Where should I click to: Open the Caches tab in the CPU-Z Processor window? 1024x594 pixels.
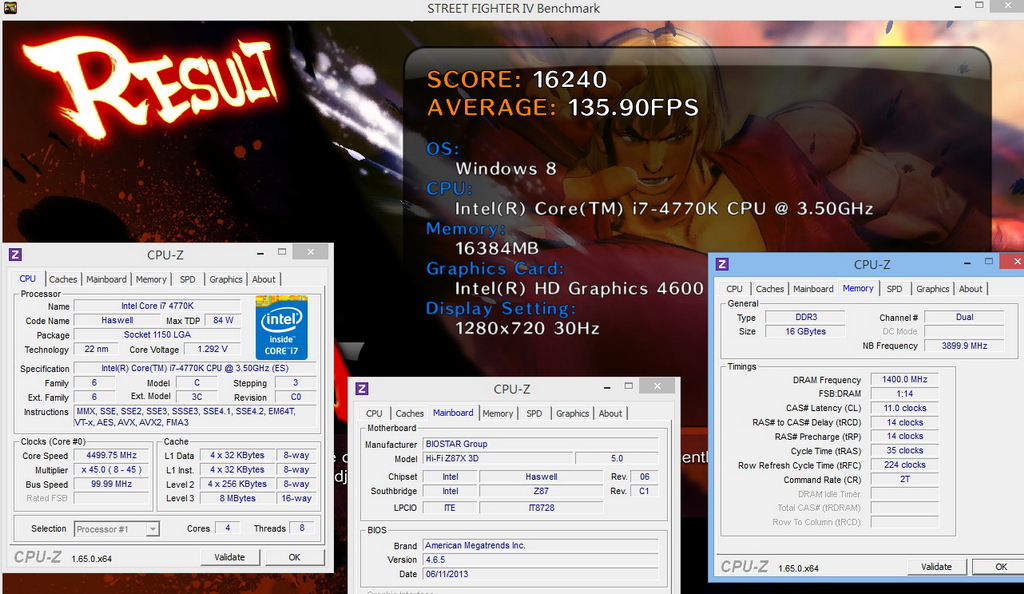point(63,279)
